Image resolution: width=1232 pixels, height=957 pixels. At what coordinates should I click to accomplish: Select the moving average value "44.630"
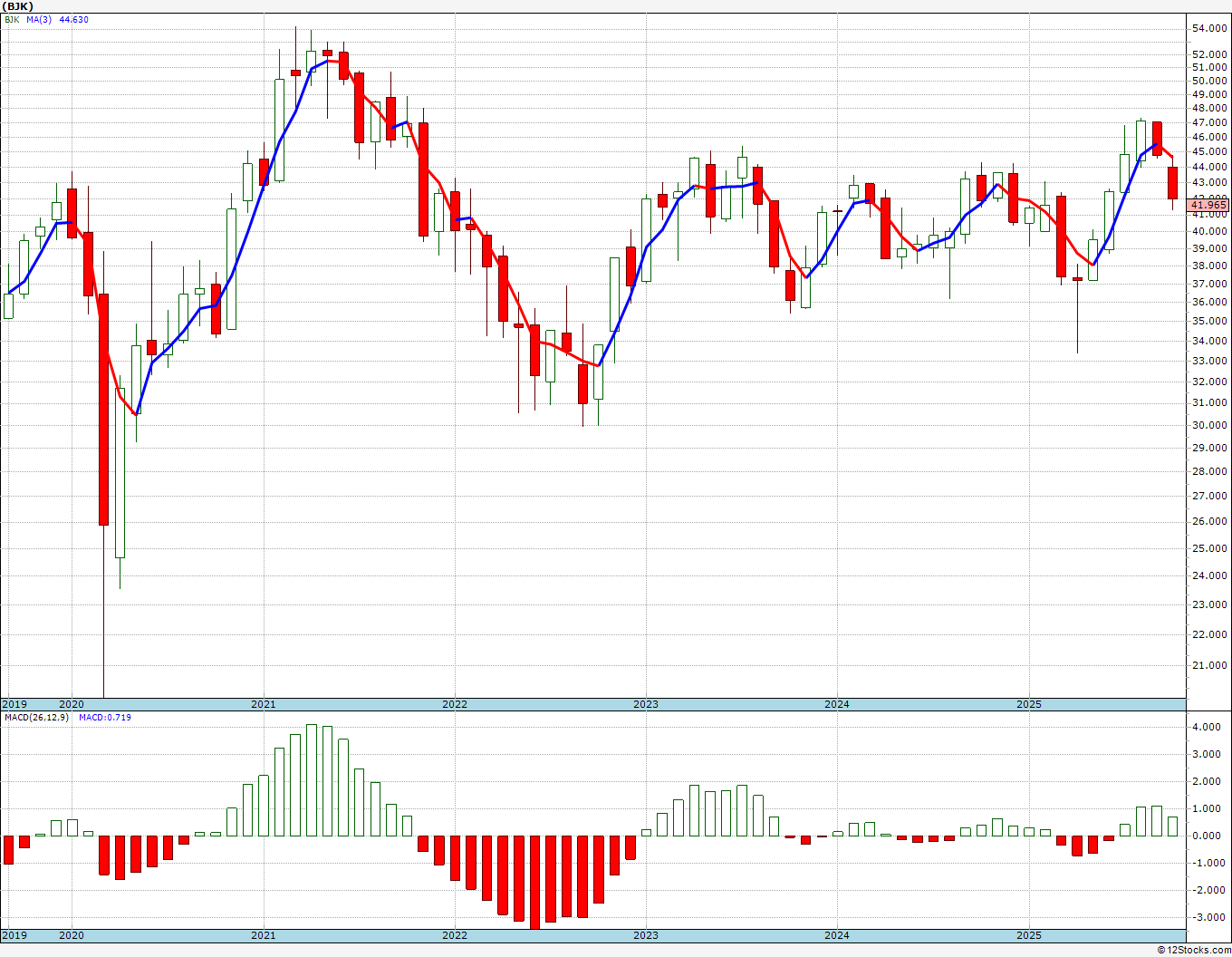coord(74,19)
